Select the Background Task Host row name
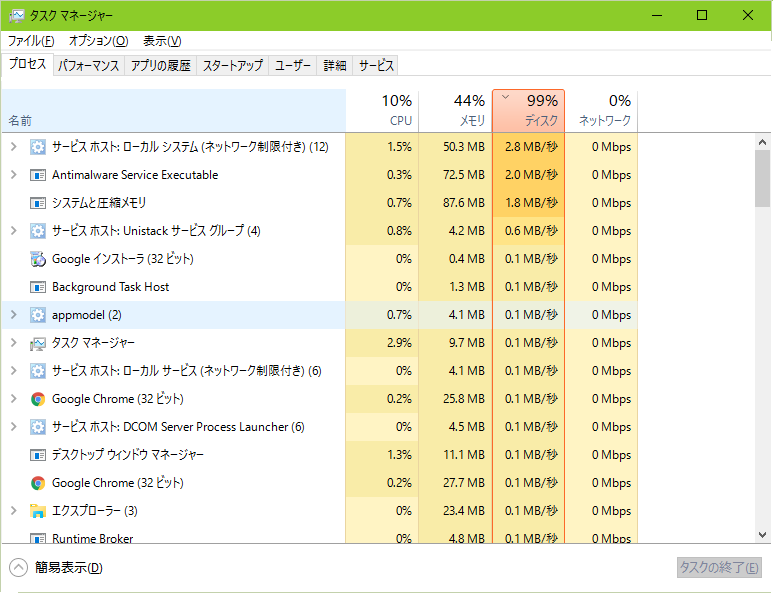Image resolution: width=773 pixels, height=593 pixels. point(110,287)
